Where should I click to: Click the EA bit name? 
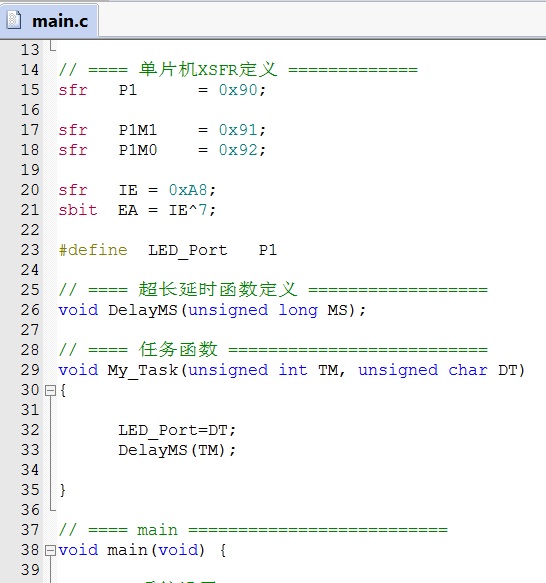pyautogui.click(x=128, y=210)
